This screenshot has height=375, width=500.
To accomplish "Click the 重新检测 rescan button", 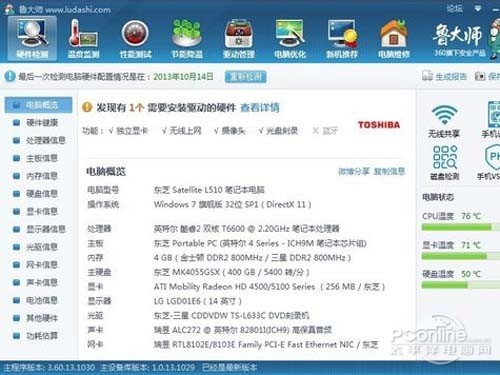I will 246,77.
